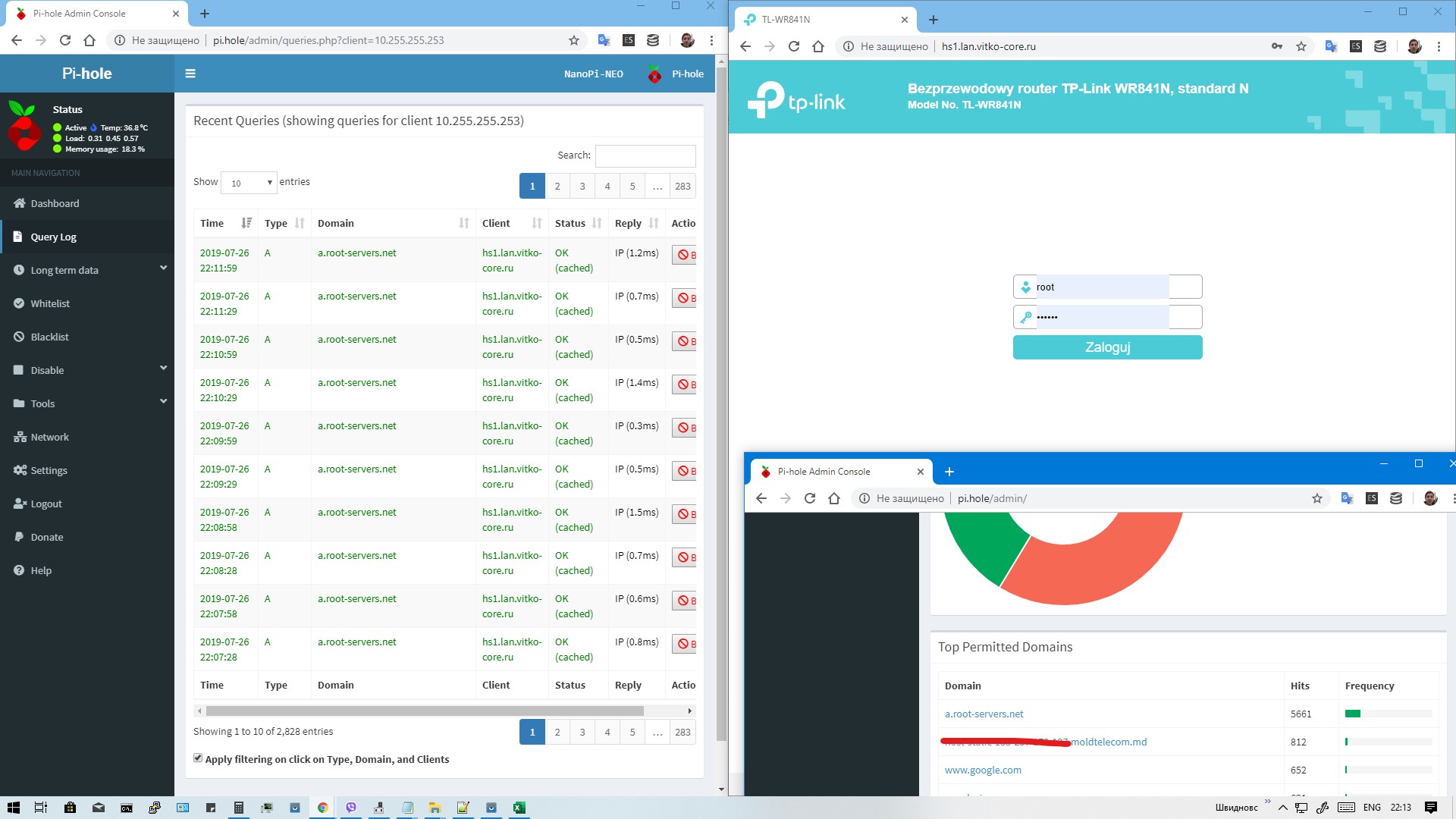The width and height of the screenshot is (1456, 819).
Task: Open Google Translate extension in left browser
Action: [604, 40]
